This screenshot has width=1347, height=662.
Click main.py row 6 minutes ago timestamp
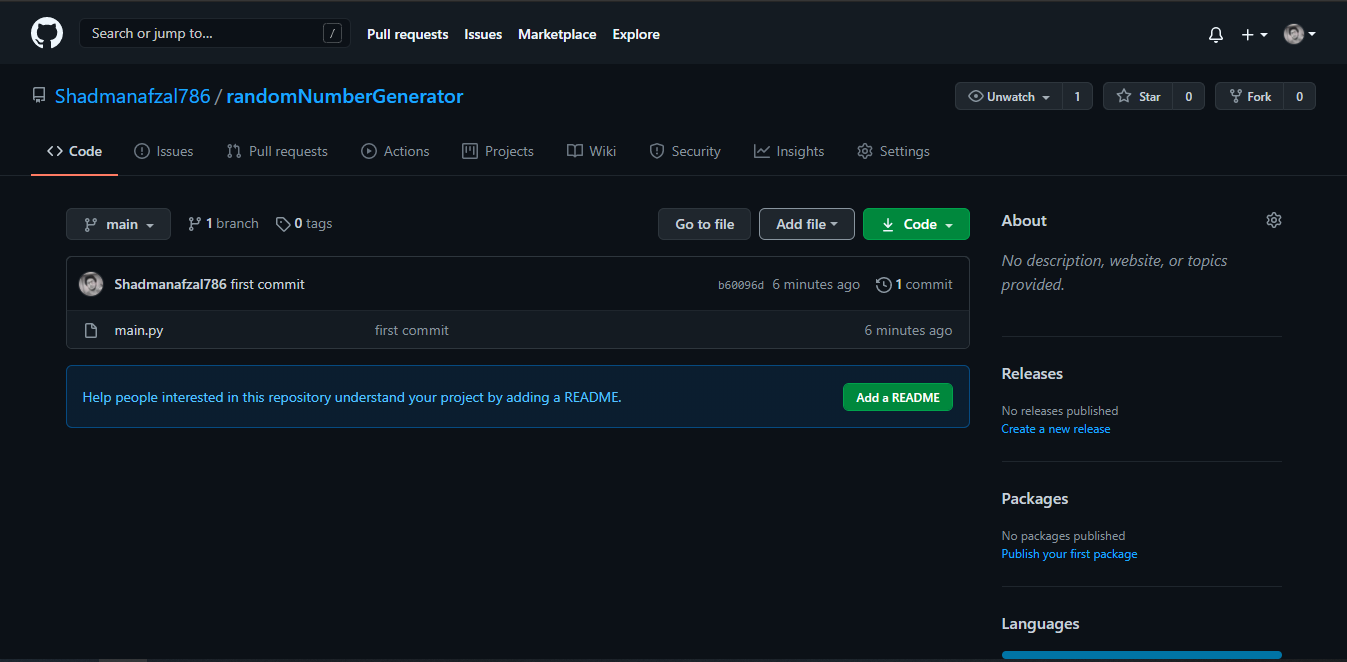908,330
